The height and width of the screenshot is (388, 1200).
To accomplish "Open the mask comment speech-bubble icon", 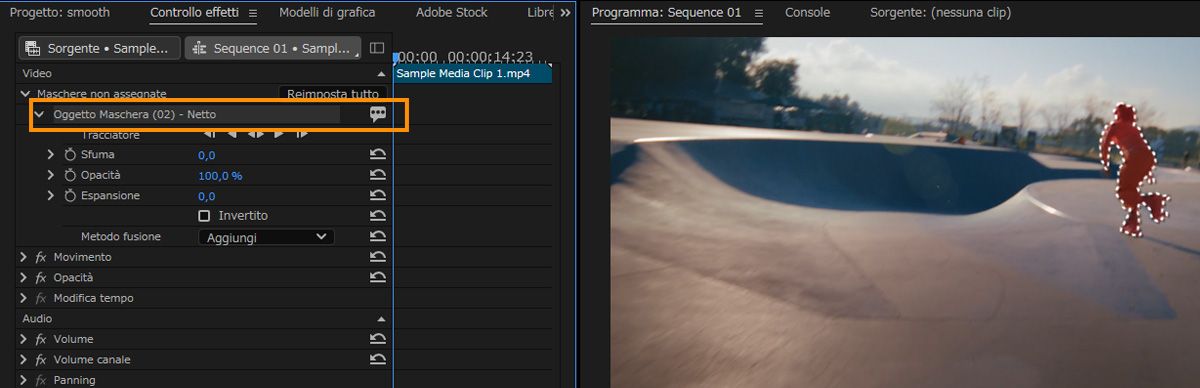I will coord(378,114).
